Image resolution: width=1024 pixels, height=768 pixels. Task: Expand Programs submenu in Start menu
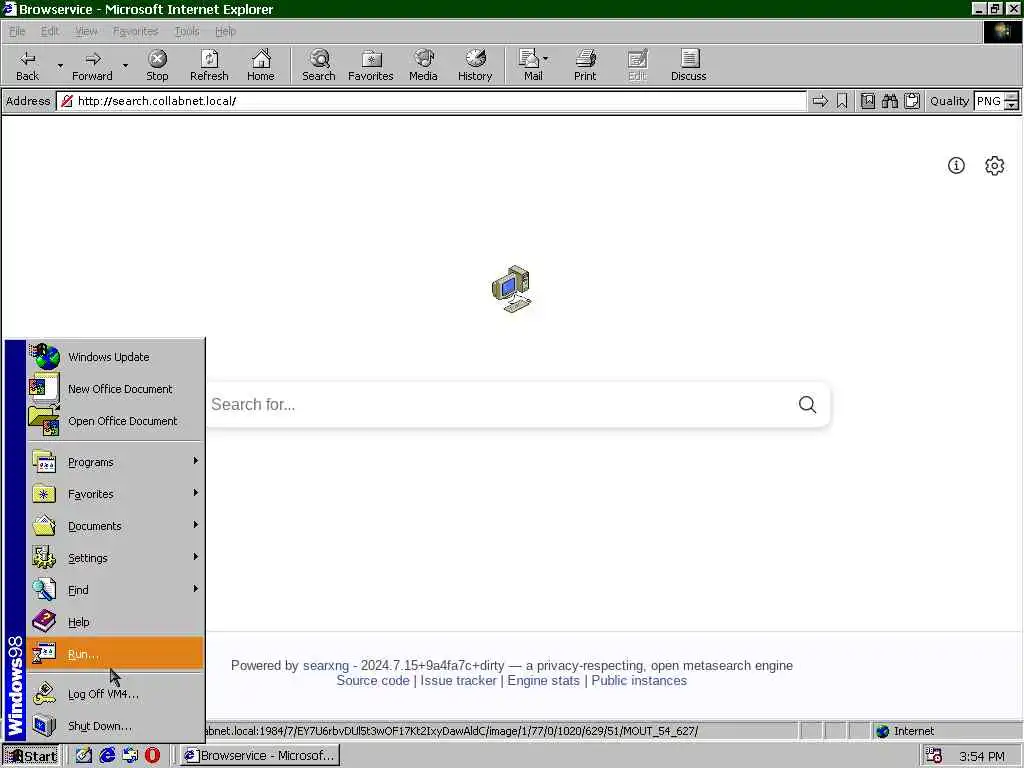[x=115, y=462]
